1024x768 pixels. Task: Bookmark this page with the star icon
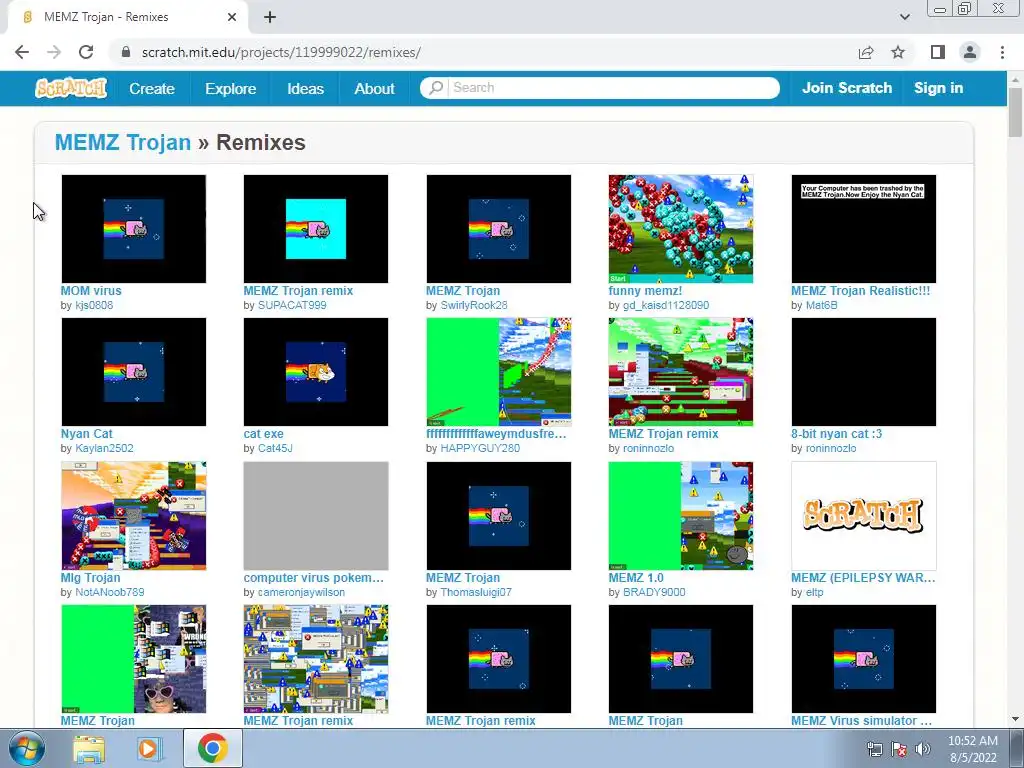898,52
